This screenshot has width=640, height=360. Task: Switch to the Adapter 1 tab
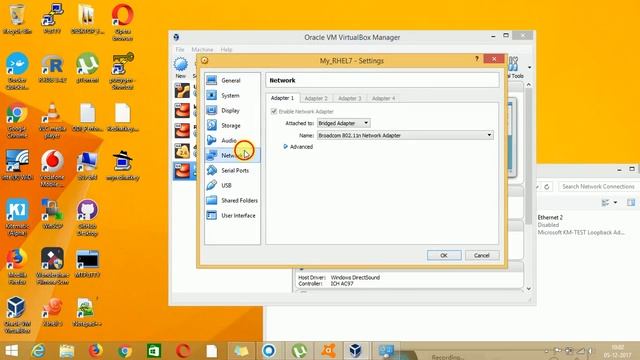[282, 98]
